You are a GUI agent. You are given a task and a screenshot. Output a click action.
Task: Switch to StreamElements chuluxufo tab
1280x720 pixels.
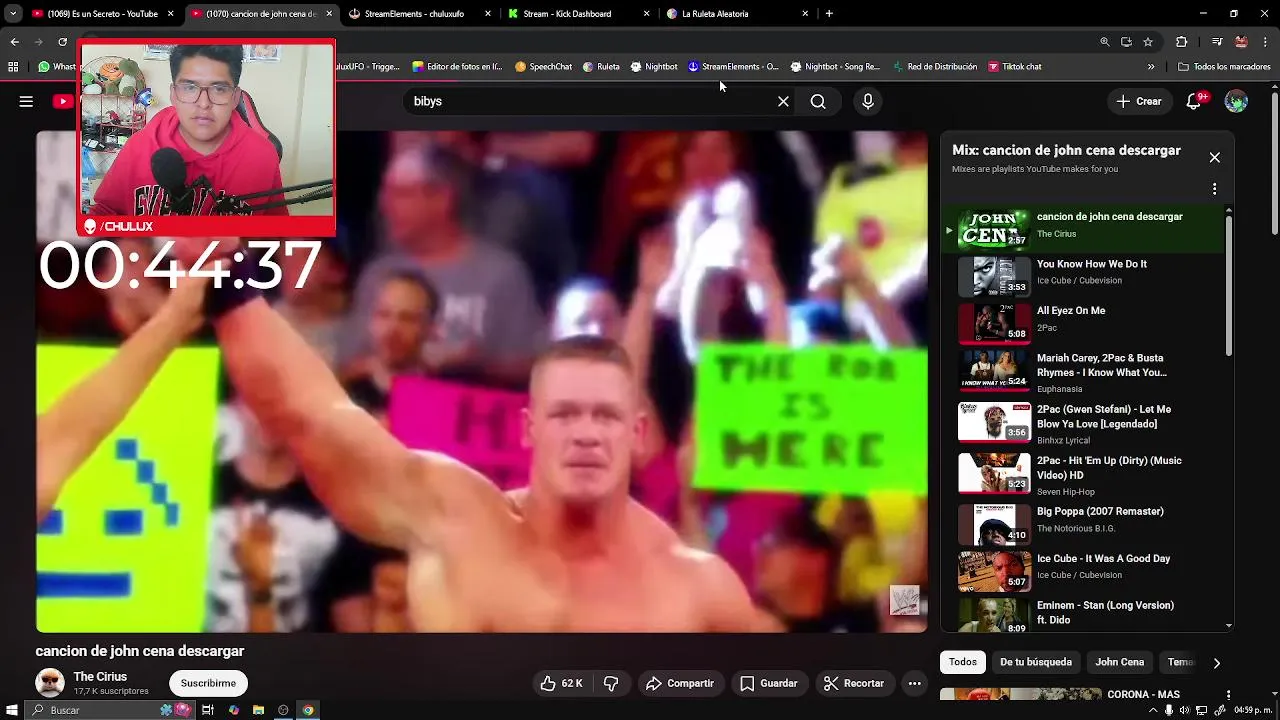[420, 14]
